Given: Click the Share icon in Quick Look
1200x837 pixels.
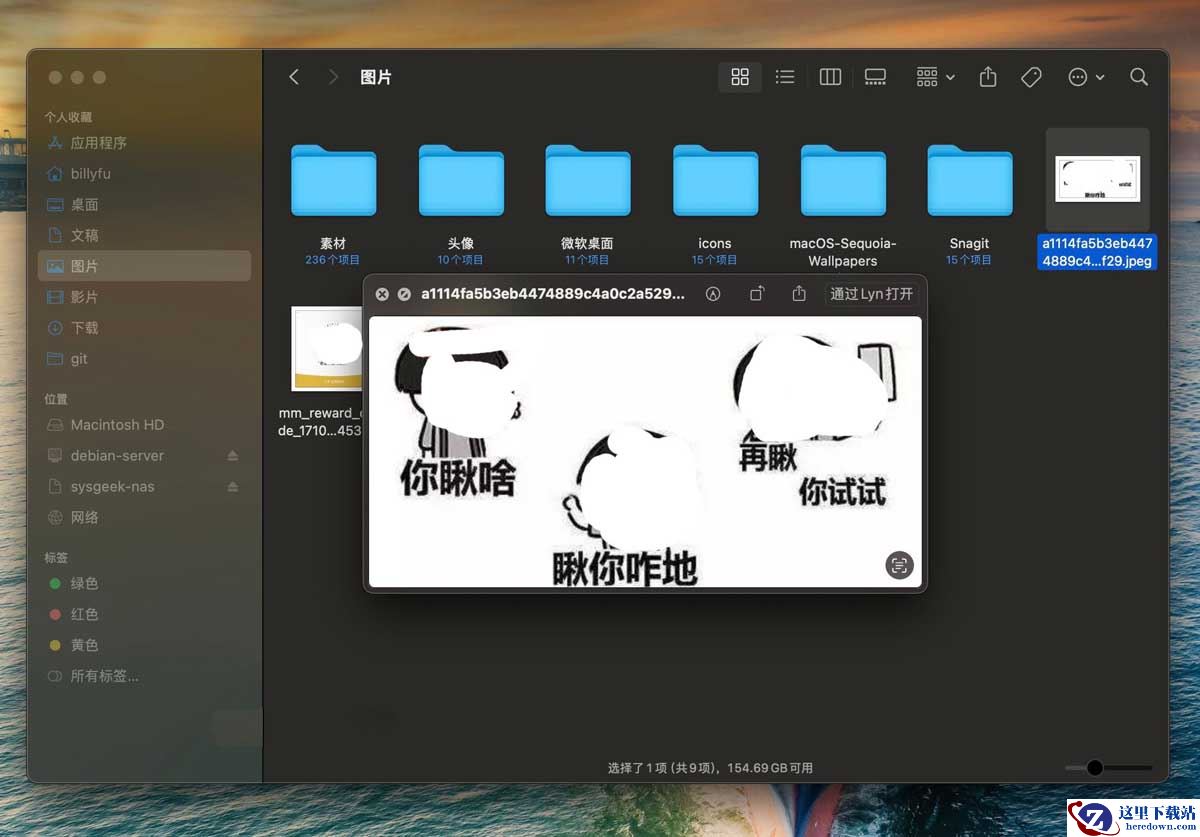Looking at the screenshot, I should pyautogui.click(x=799, y=294).
